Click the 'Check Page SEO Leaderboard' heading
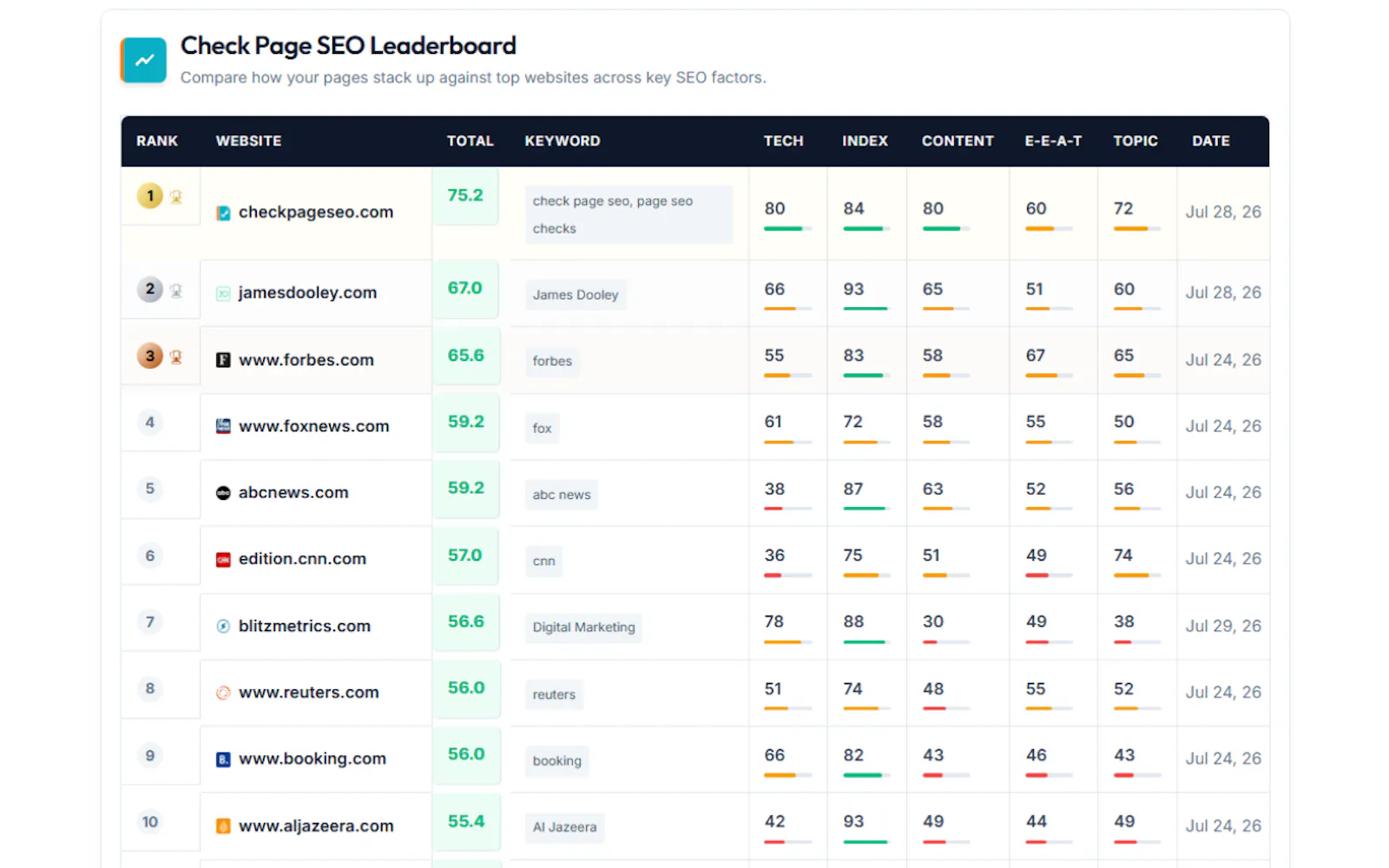The width and height of the screenshot is (1389, 868). [348, 45]
